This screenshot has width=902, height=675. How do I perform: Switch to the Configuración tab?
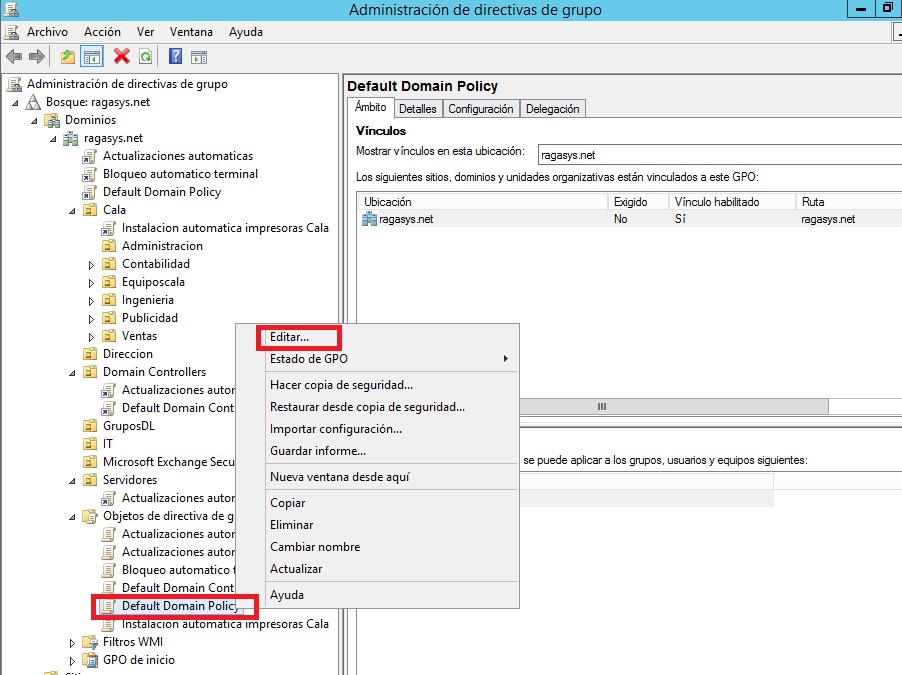click(x=481, y=109)
